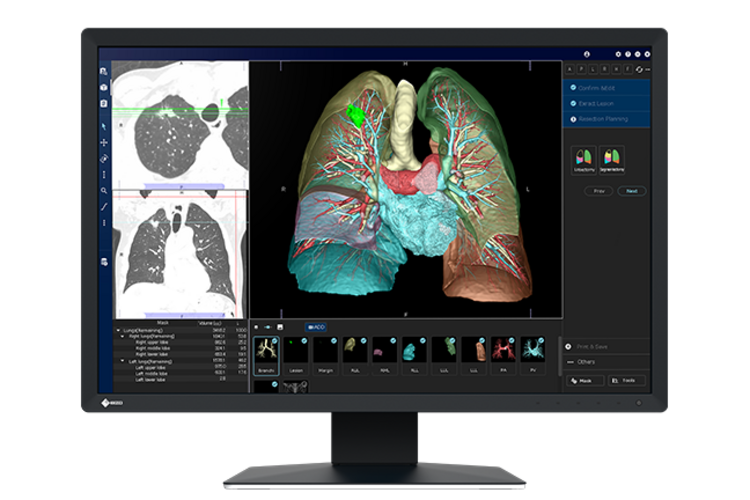Collapse the Lungs(Remaining) tree row
The image size is (750, 500).
pyautogui.click(x=117, y=329)
